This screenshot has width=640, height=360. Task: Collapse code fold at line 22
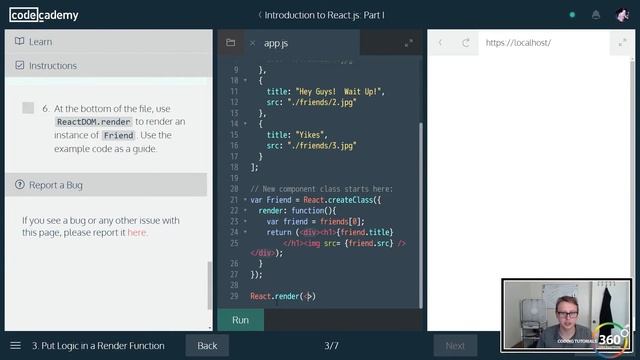click(245, 210)
